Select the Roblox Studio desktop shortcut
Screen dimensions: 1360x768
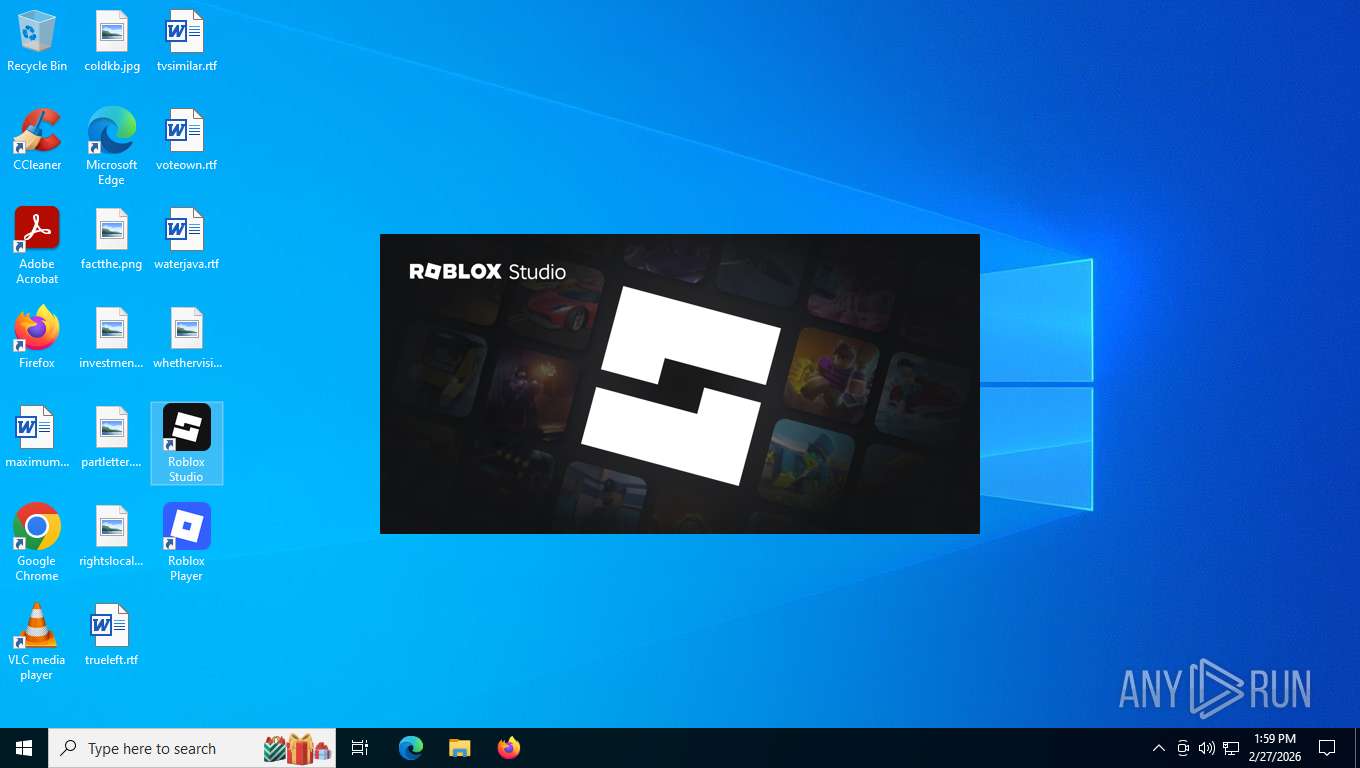pos(186,443)
